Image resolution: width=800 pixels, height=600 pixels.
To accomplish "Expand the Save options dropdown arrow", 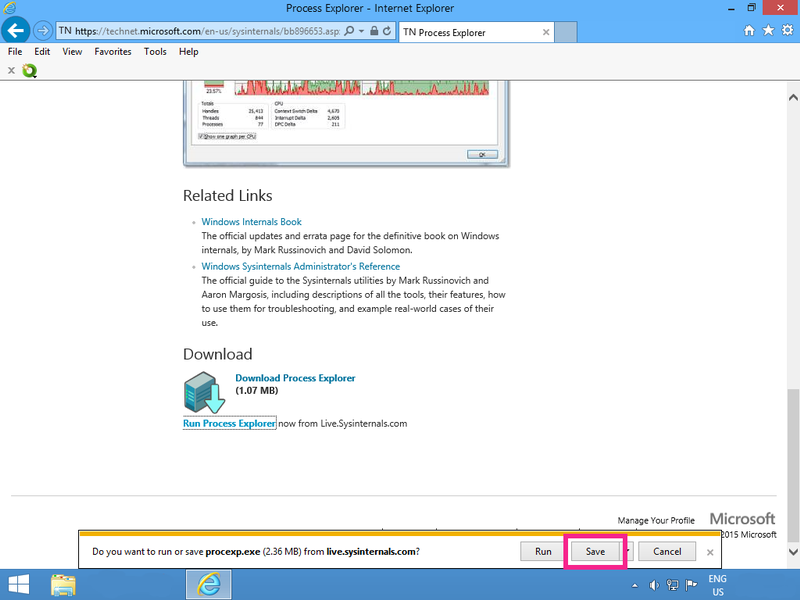I will (627, 552).
